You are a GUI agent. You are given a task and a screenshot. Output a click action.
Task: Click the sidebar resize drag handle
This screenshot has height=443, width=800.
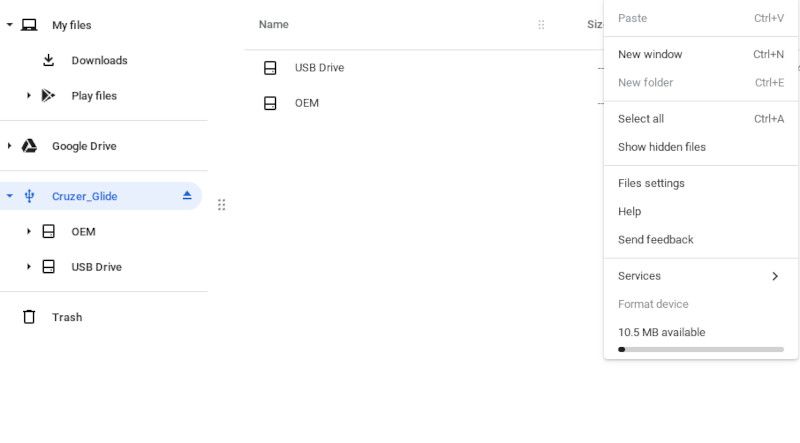(x=222, y=205)
